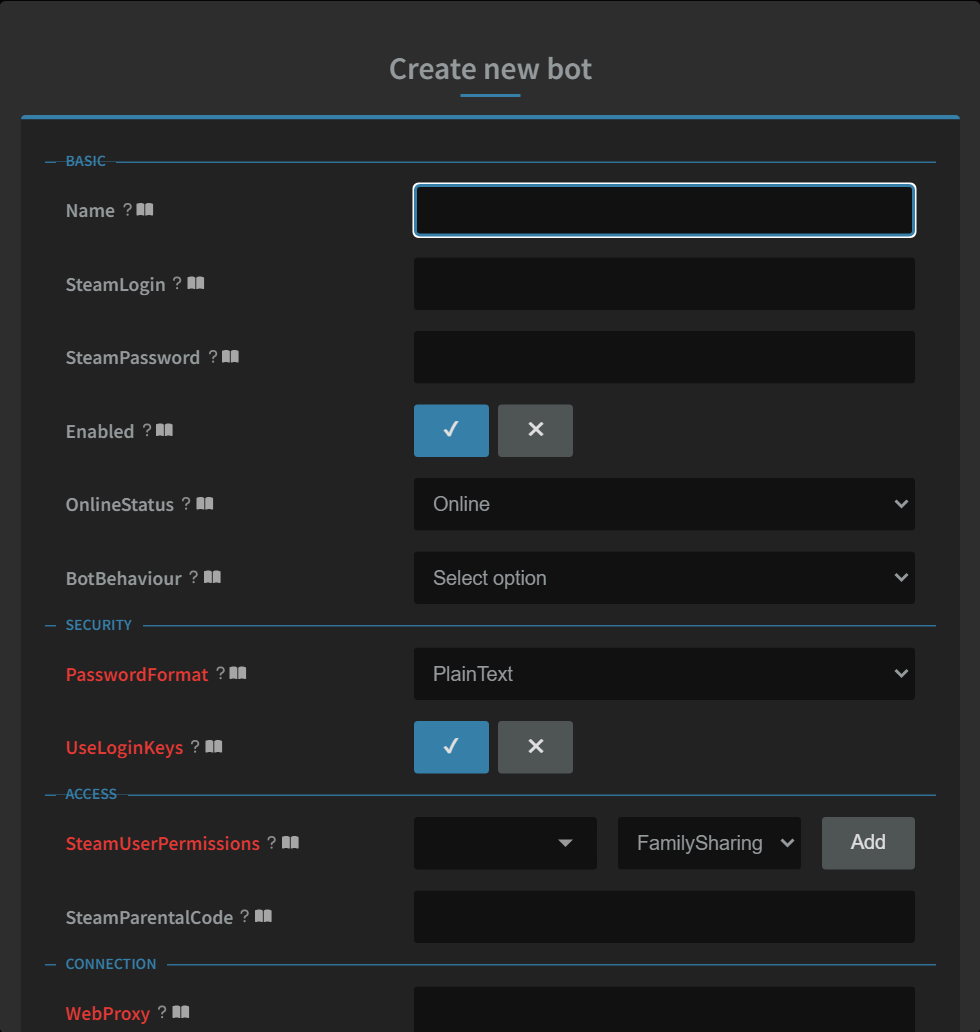Click the WebProxy question mark help

click(x=162, y=1012)
